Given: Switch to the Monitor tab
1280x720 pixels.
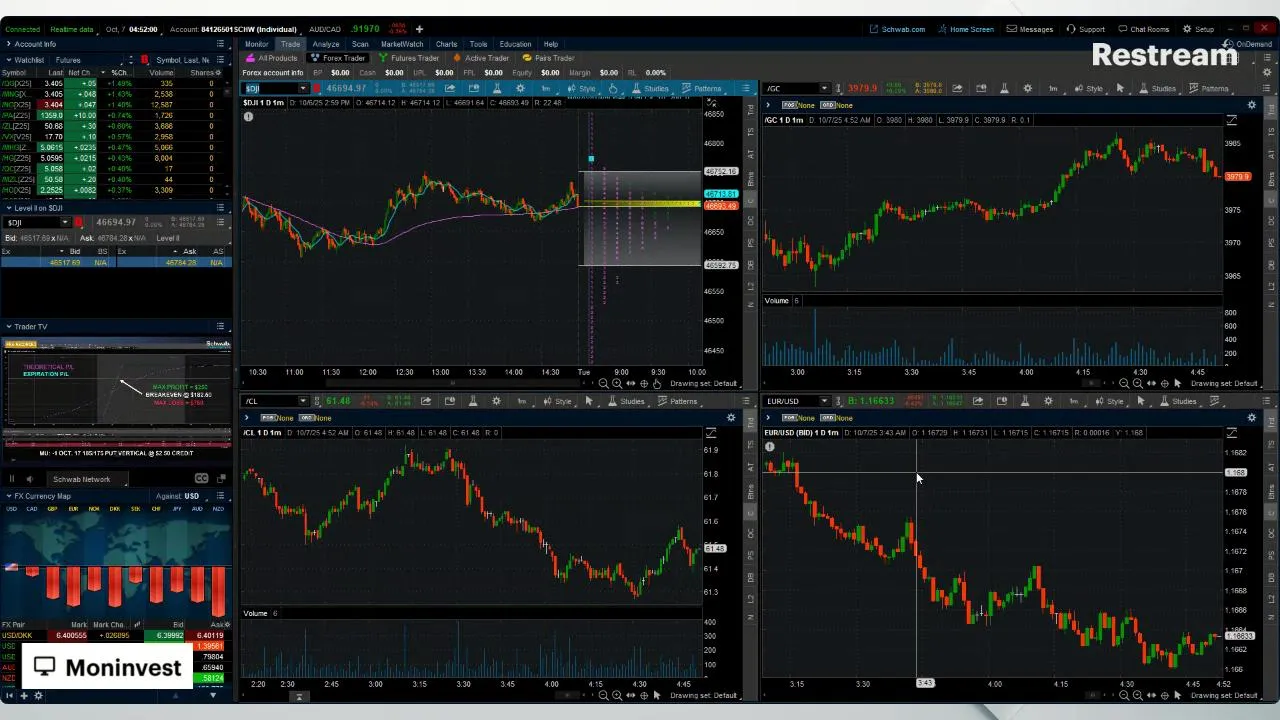Looking at the screenshot, I should pos(256,44).
